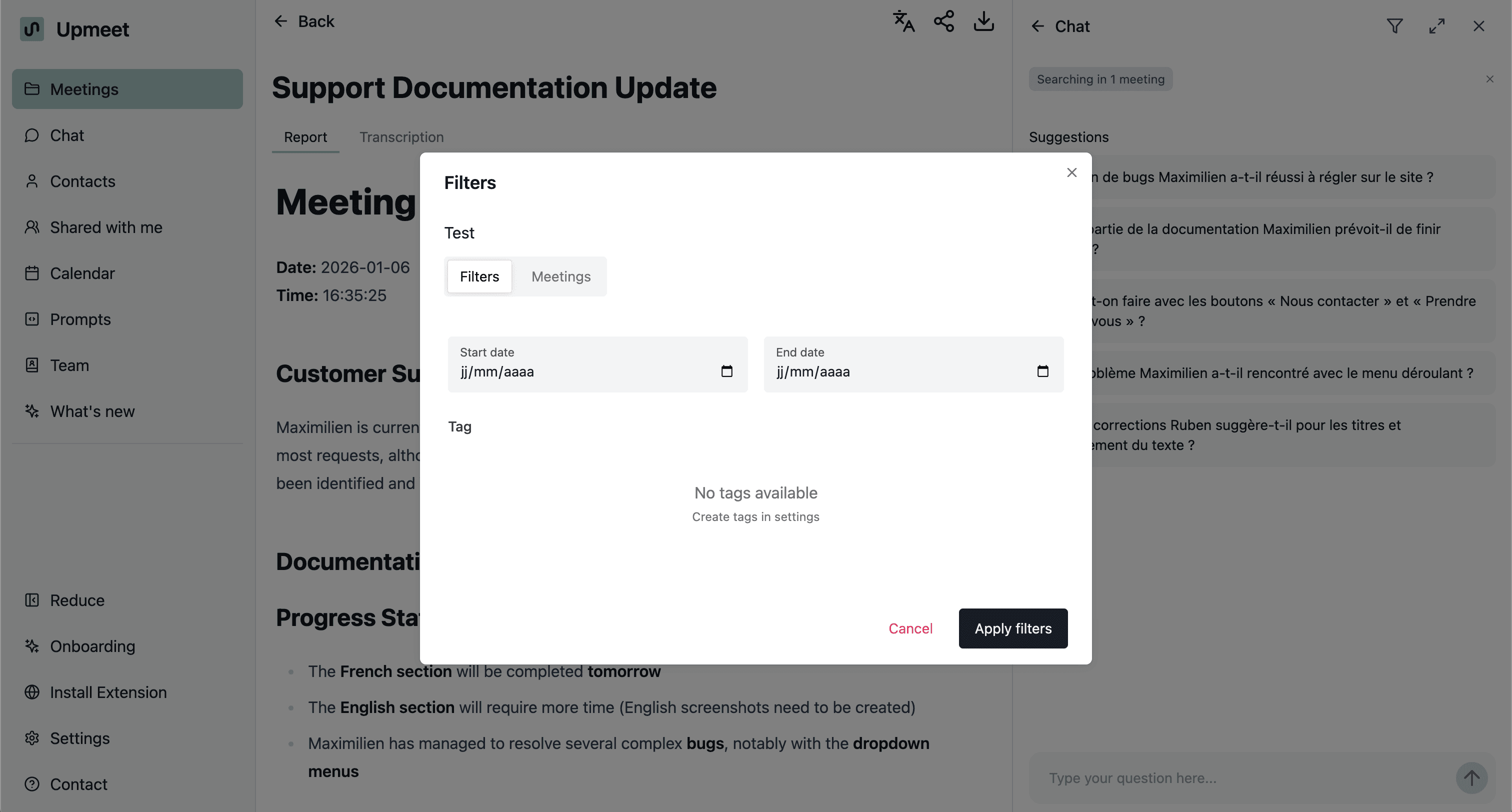Remove the 'Searching in 1 meeting' chip
The height and width of the screenshot is (812, 1512).
tap(1489, 79)
